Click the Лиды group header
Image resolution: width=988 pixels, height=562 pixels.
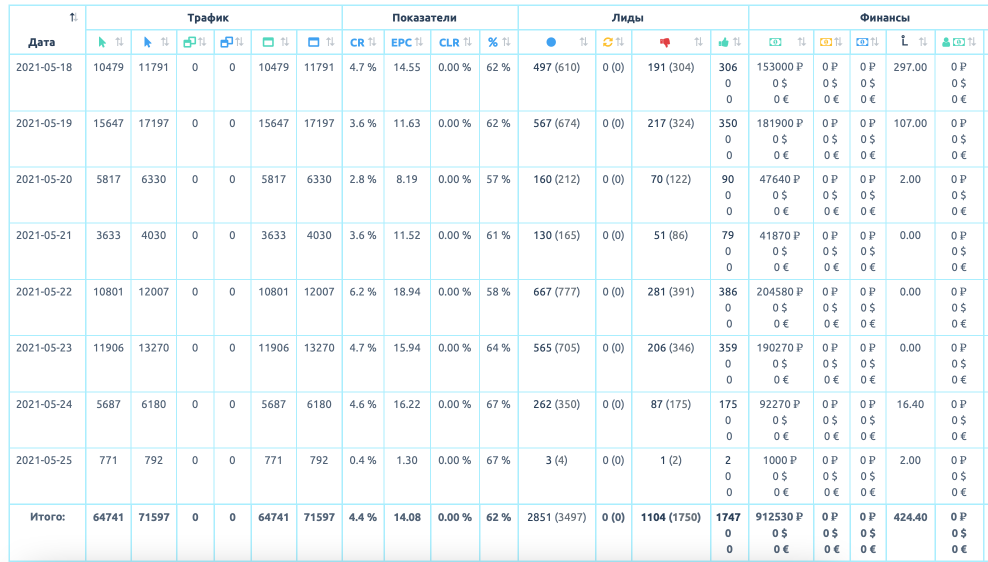coord(628,18)
